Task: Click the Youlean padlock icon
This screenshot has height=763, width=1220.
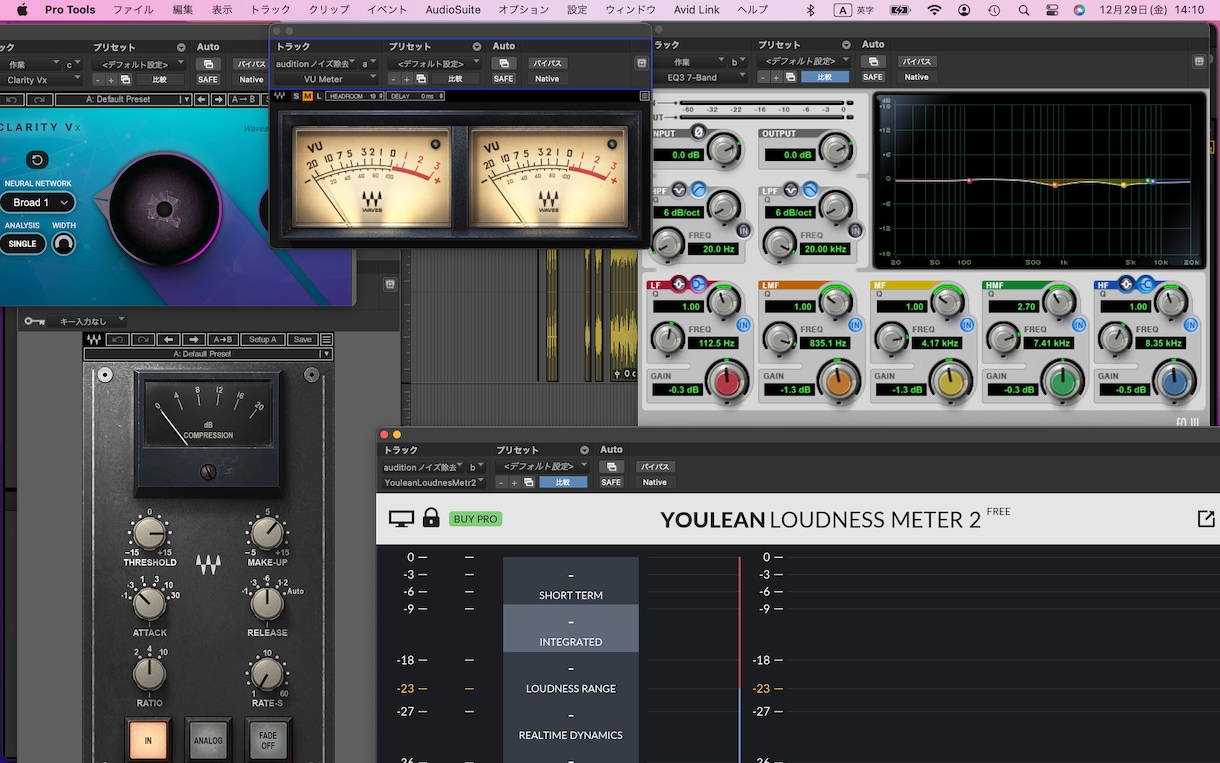Action: click(431, 517)
